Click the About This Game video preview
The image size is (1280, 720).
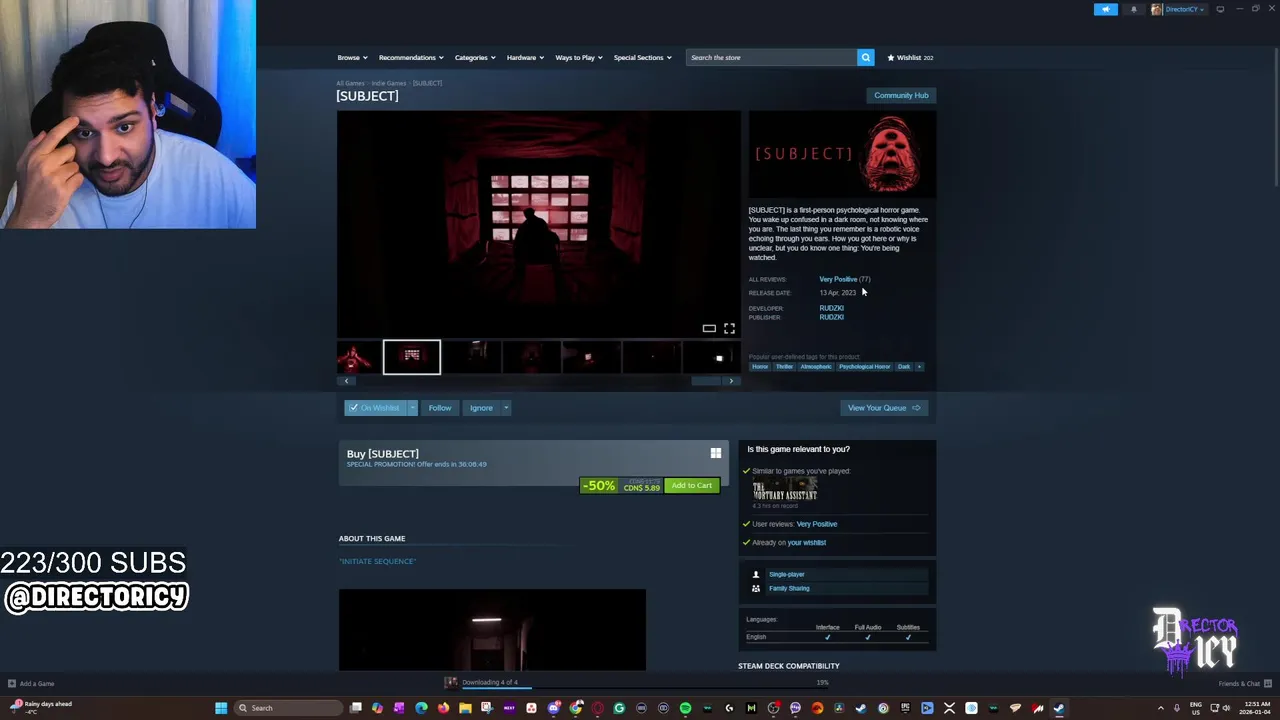(x=492, y=629)
